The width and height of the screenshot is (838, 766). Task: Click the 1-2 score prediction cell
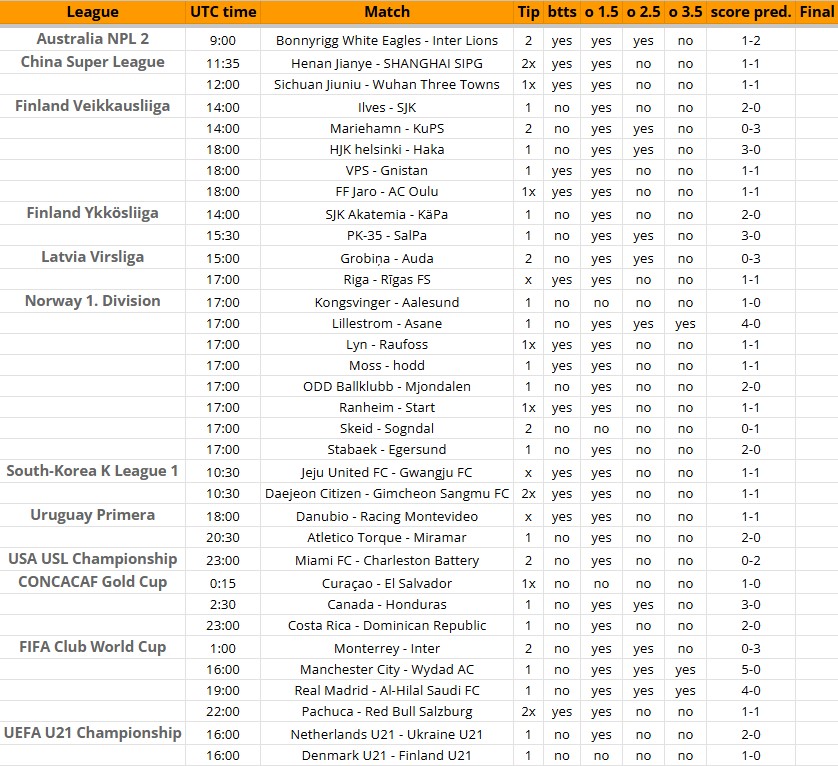750,41
